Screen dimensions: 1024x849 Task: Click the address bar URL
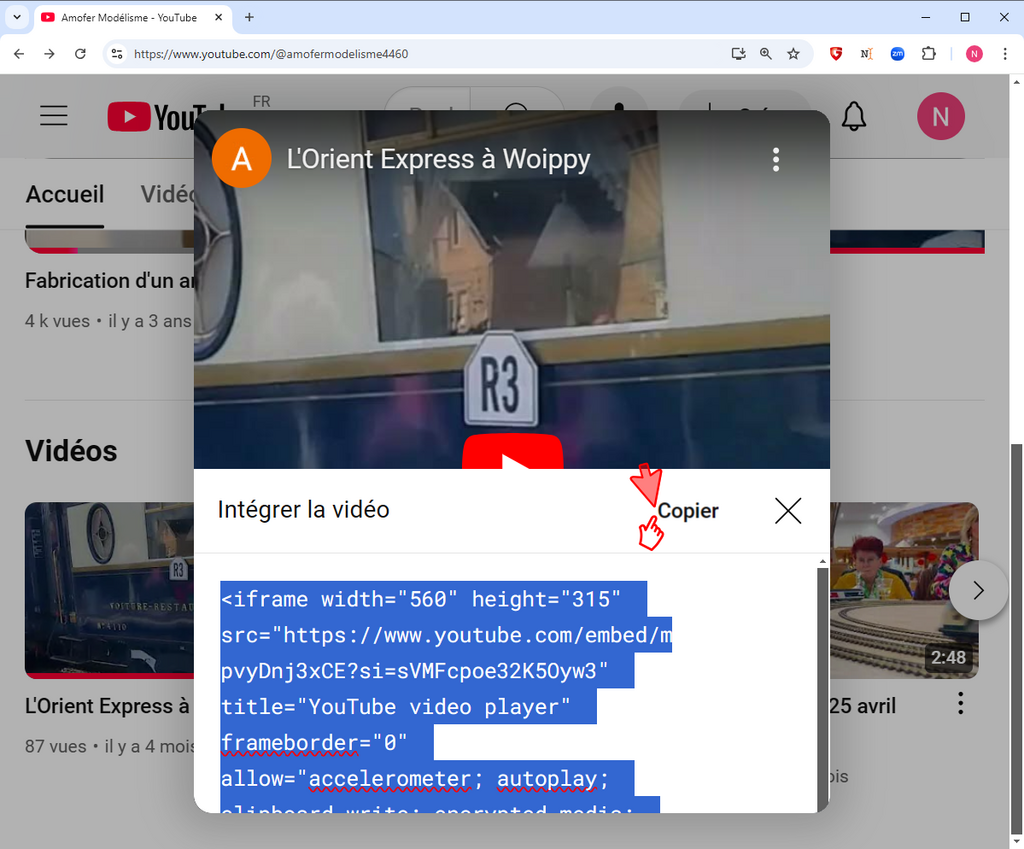point(271,54)
